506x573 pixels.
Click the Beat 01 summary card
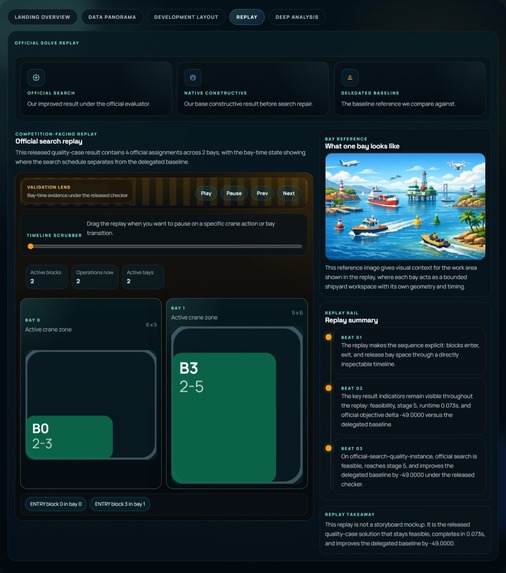pyautogui.click(x=410, y=351)
